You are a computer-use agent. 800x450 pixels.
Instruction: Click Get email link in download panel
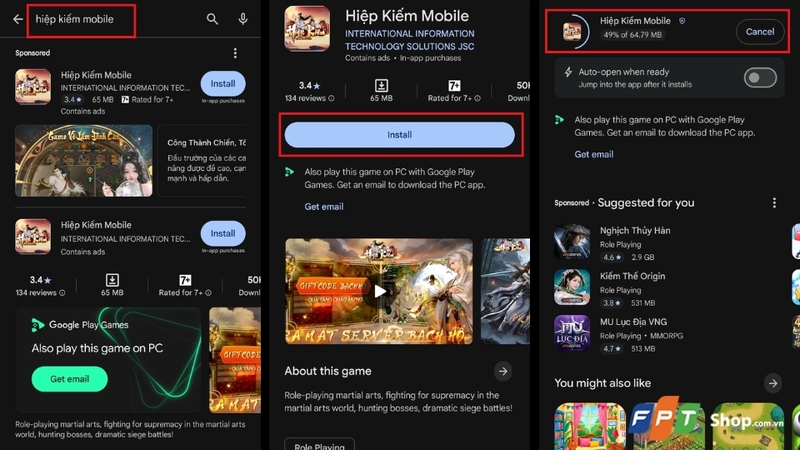coord(594,154)
